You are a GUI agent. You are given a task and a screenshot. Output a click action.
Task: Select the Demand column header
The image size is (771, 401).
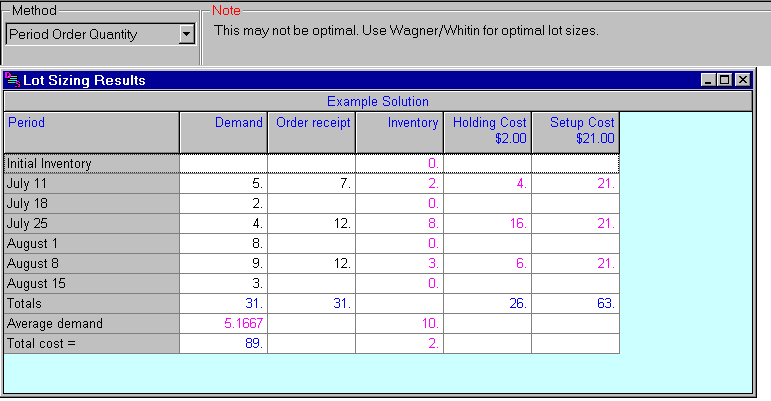pos(223,131)
